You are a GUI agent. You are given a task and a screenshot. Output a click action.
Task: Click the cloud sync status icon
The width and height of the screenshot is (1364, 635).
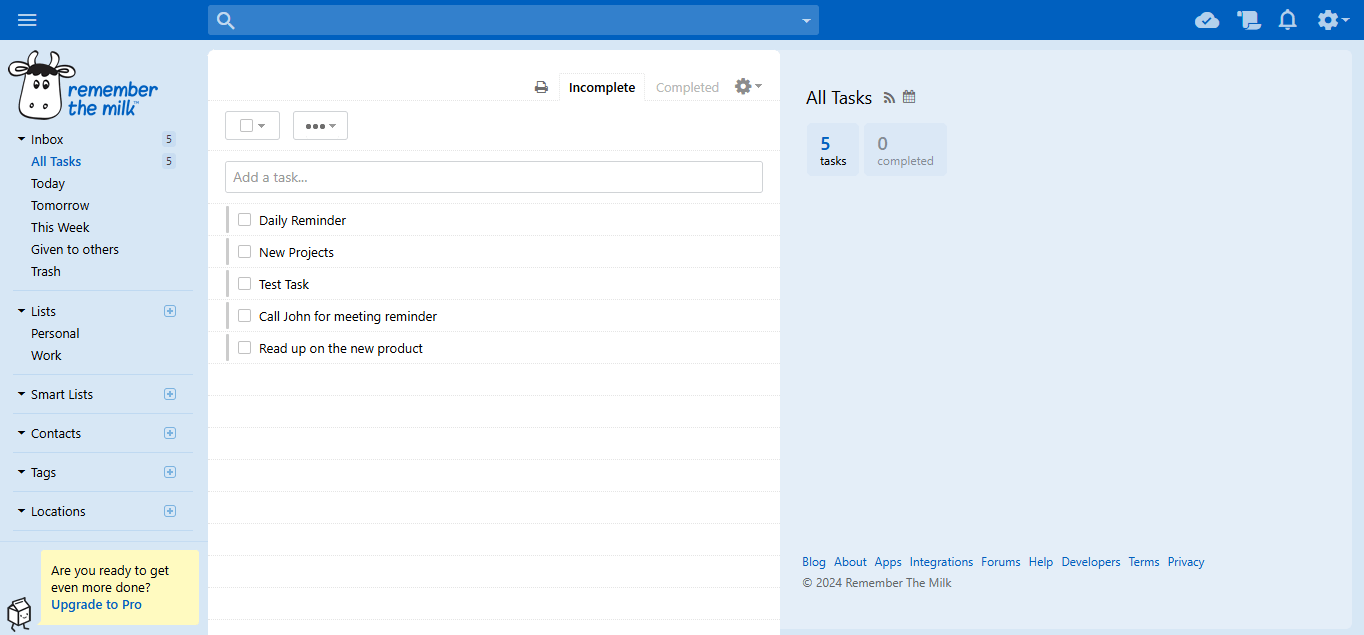click(1207, 20)
